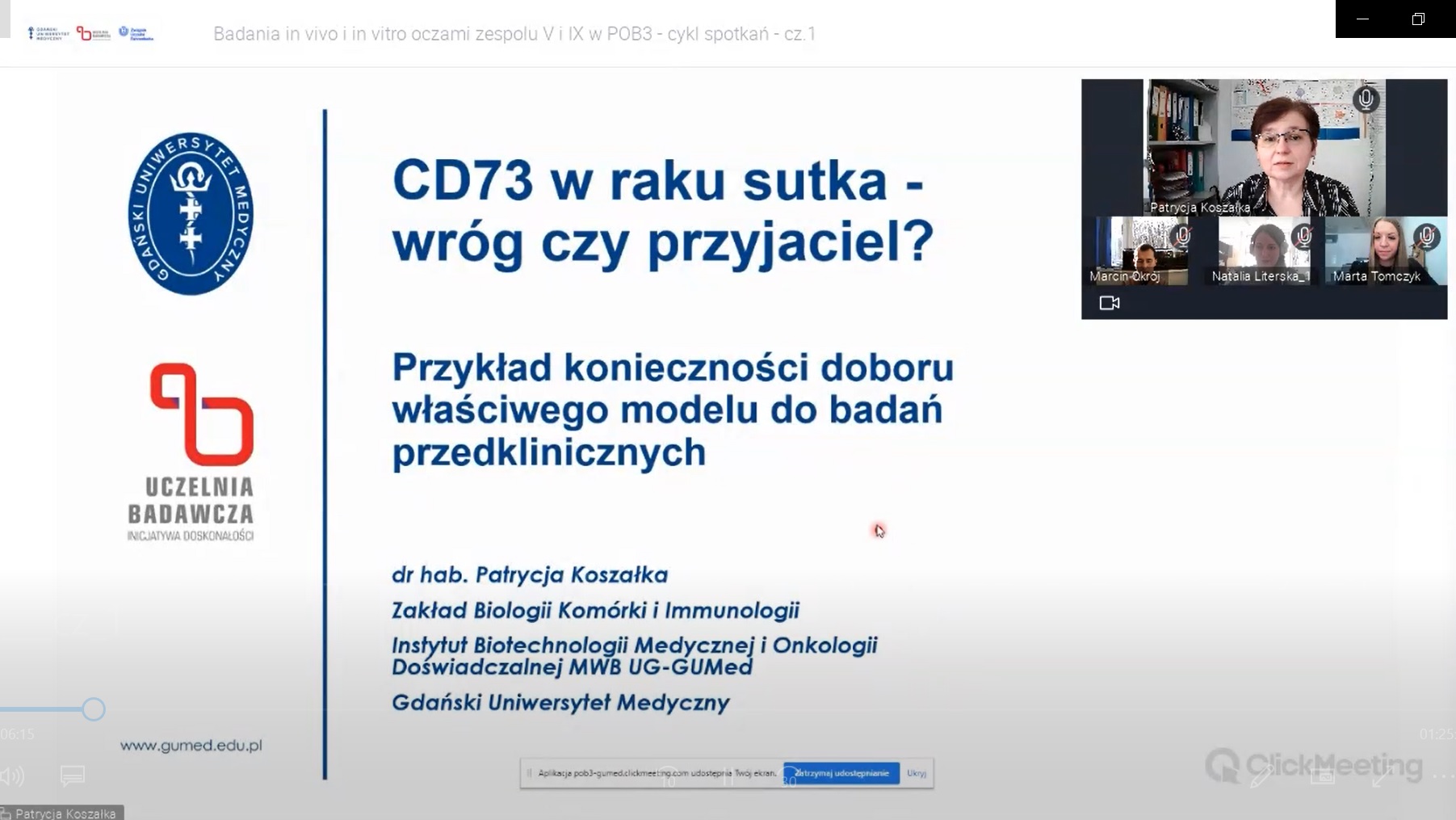The height and width of the screenshot is (820, 1456).
Task: Open the chat bubble icon
Action: [x=73, y=776]
